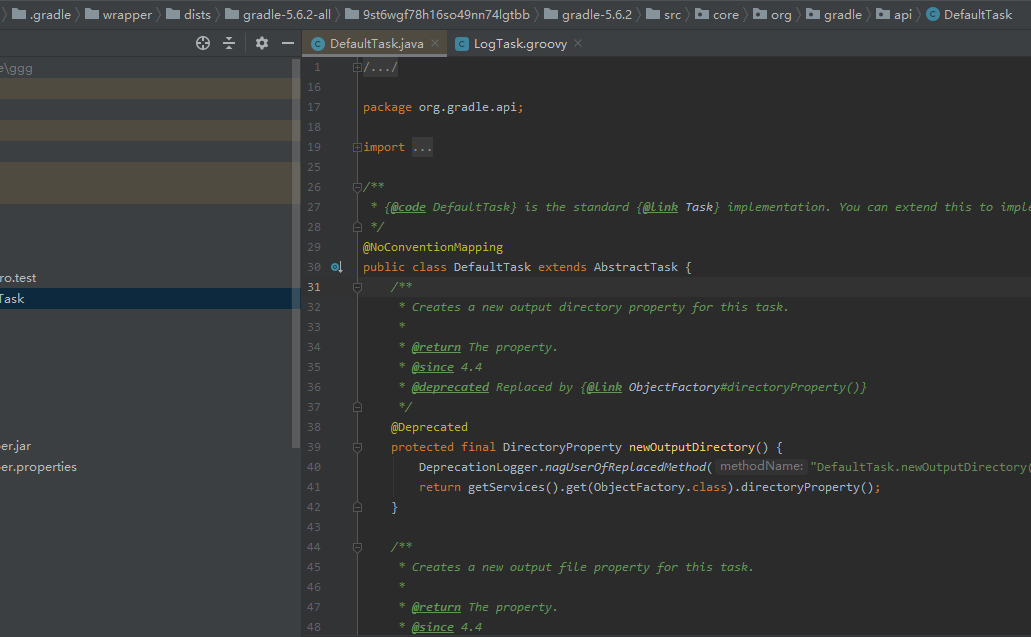Click the dists folder icon in breadcrumb

pyautogui.click(x=173, y=14)
